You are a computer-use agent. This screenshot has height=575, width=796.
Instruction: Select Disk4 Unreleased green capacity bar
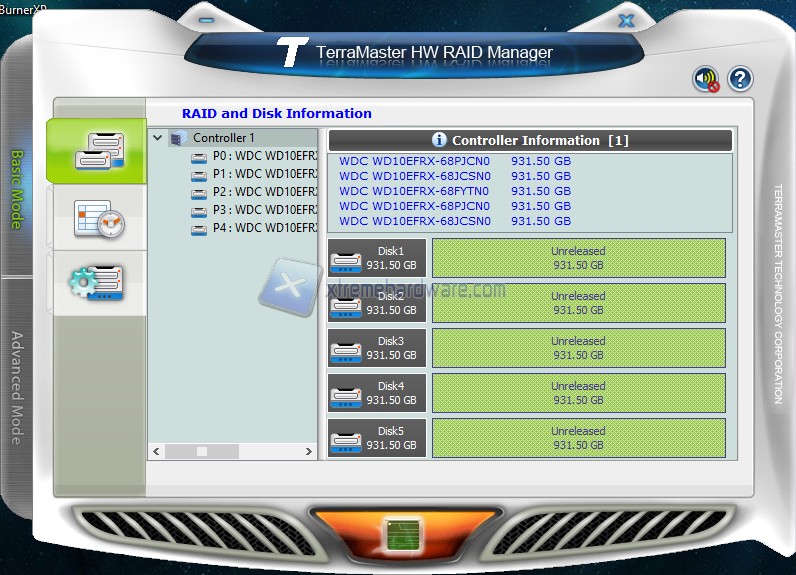tap(578, 393)
